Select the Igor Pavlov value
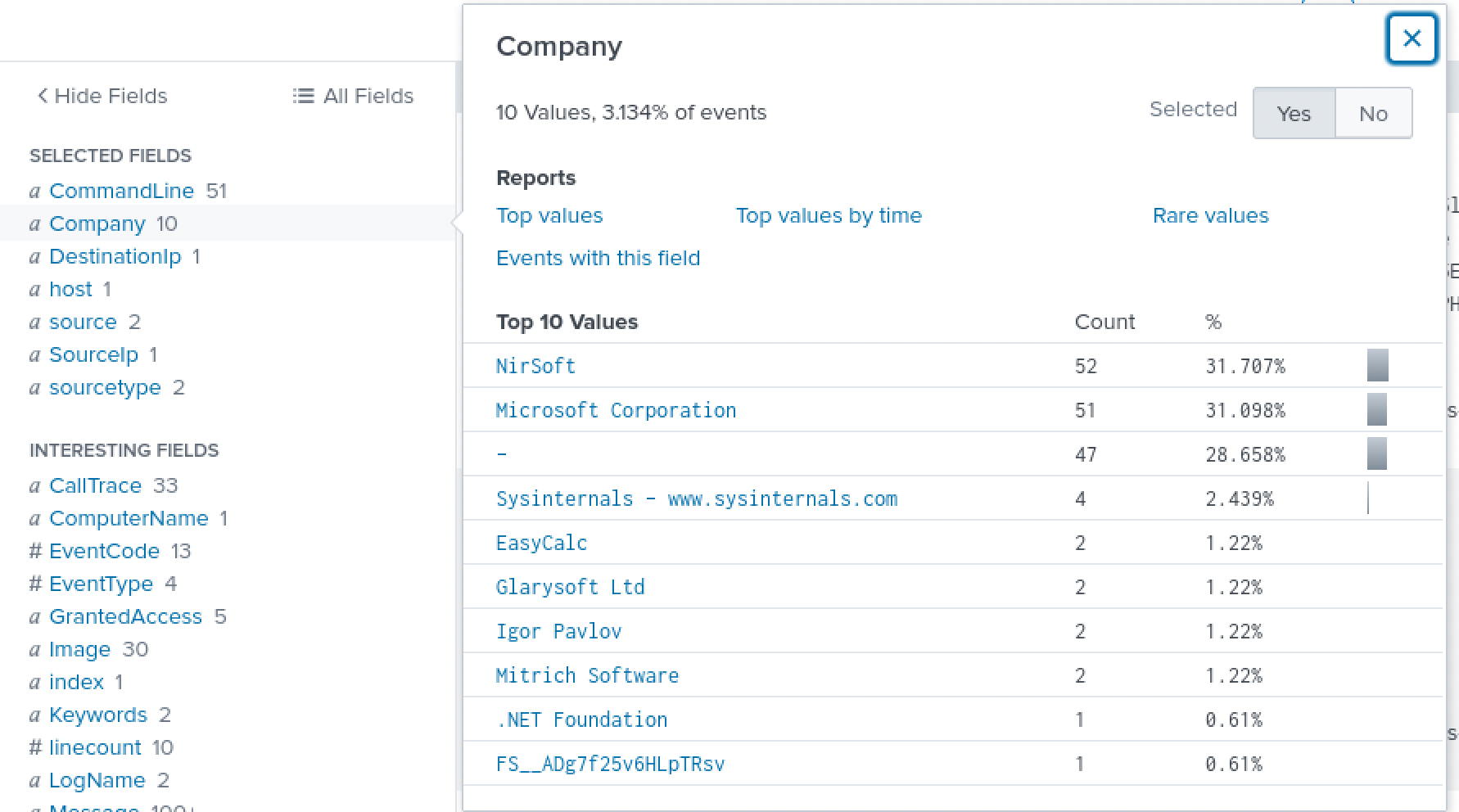Viewport: 1459px width, 812px height. 558,631
